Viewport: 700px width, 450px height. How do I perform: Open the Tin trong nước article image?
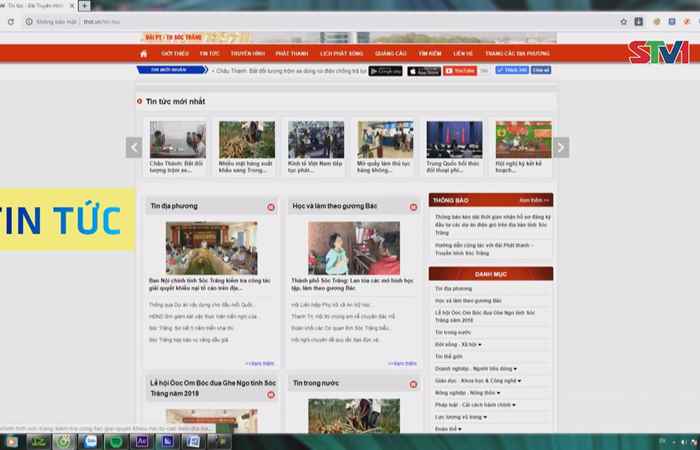point(354,416)
